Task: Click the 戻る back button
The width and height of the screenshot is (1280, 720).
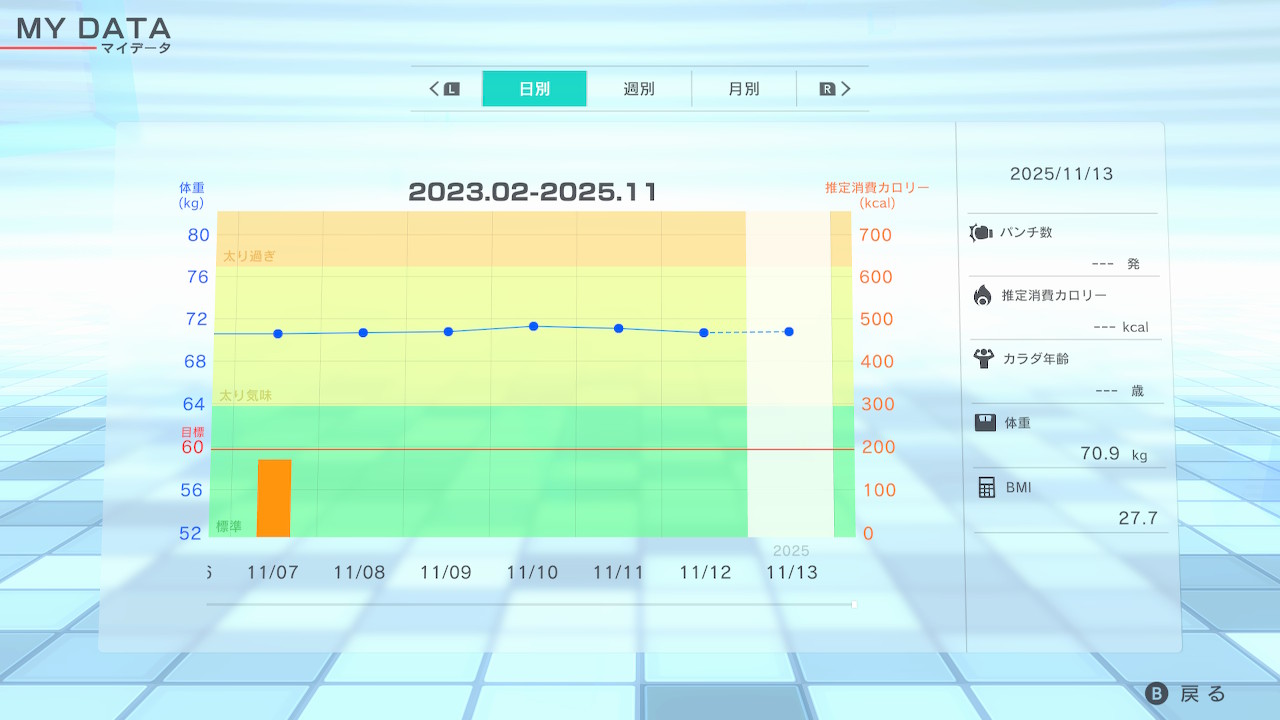Action: [1186, 694]
